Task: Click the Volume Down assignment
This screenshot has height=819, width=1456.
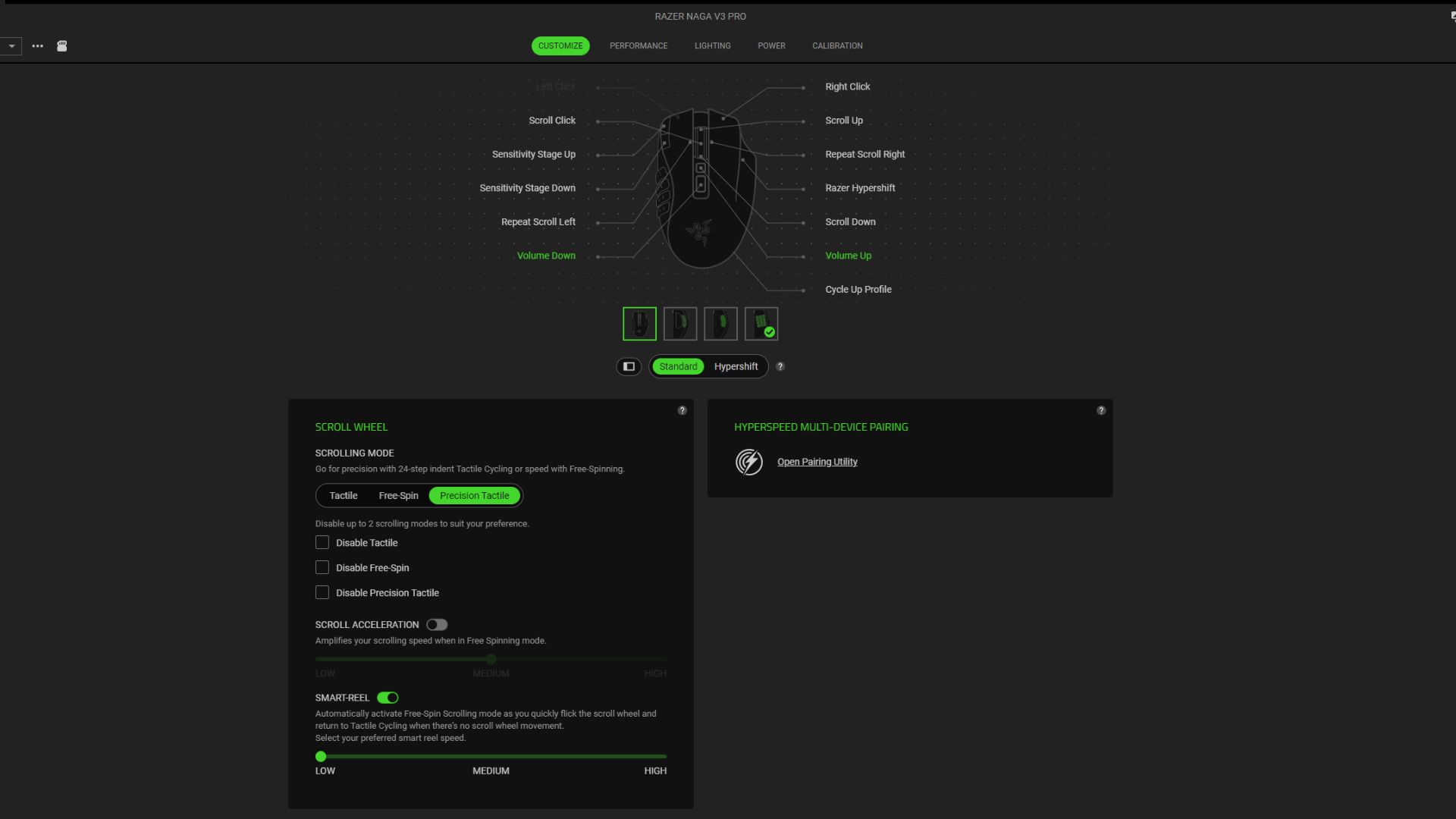Action: coord(546,256)
